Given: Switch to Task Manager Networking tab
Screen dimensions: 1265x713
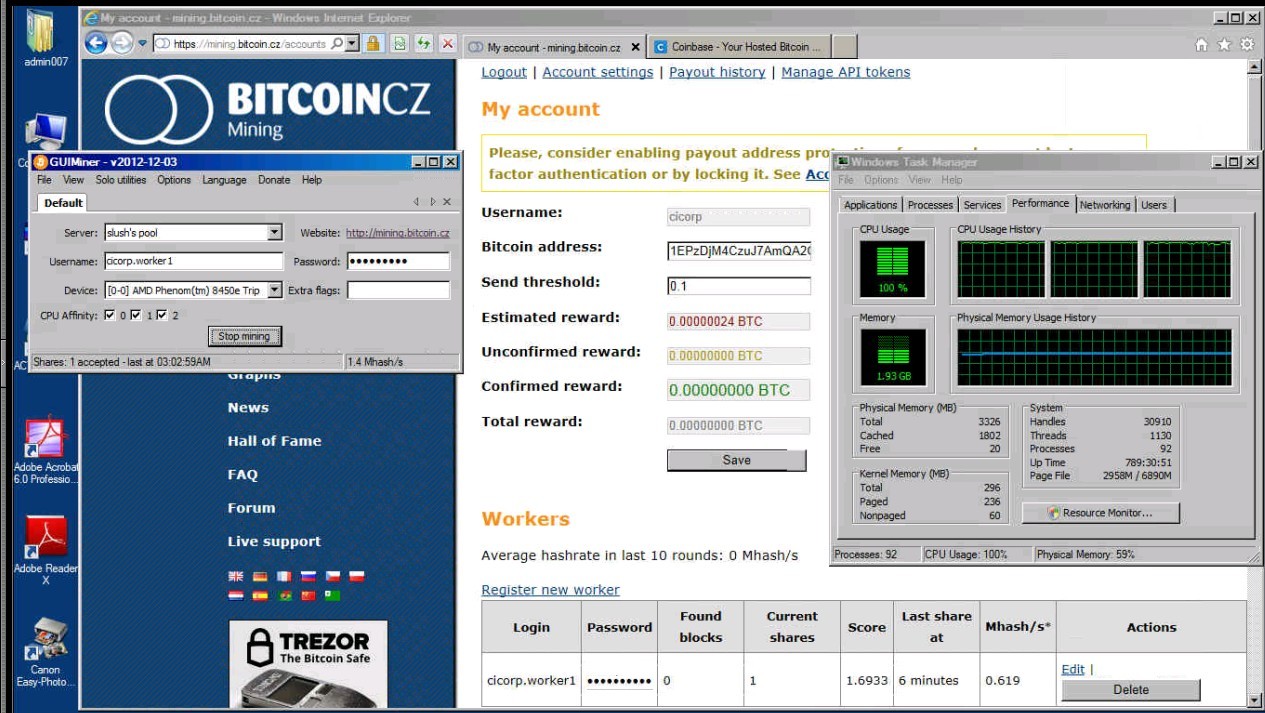Looking at the screenshot, I should 1105,205.
